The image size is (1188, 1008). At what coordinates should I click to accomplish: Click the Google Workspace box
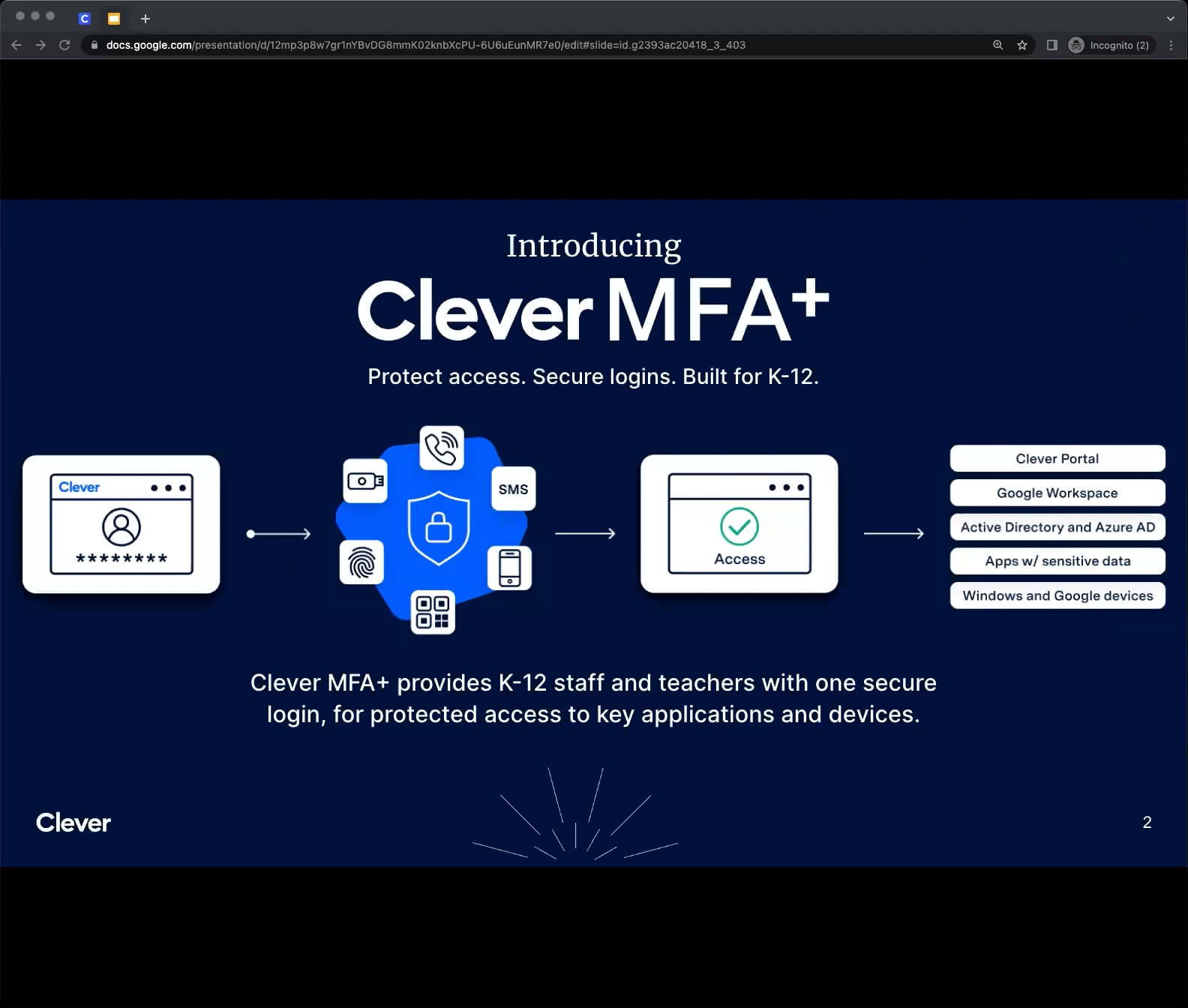click(x=1057, y=493)
